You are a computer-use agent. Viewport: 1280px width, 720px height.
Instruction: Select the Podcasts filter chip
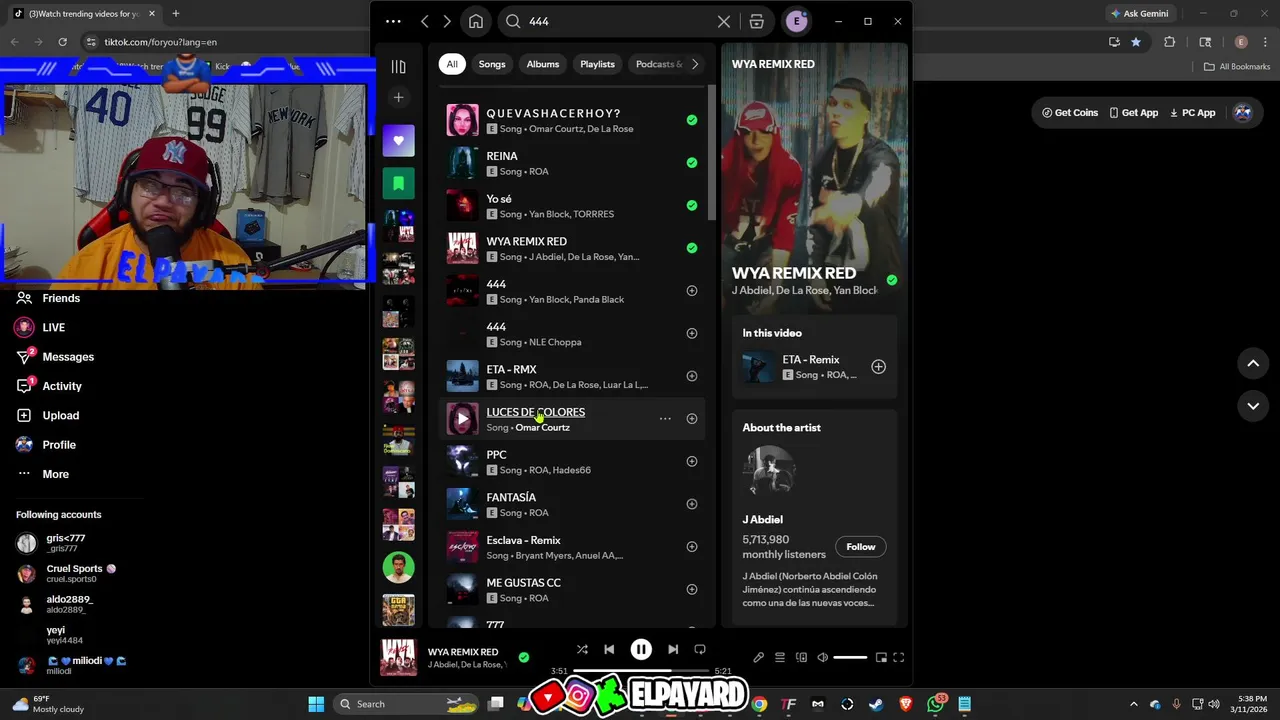[x=657, y=64]
